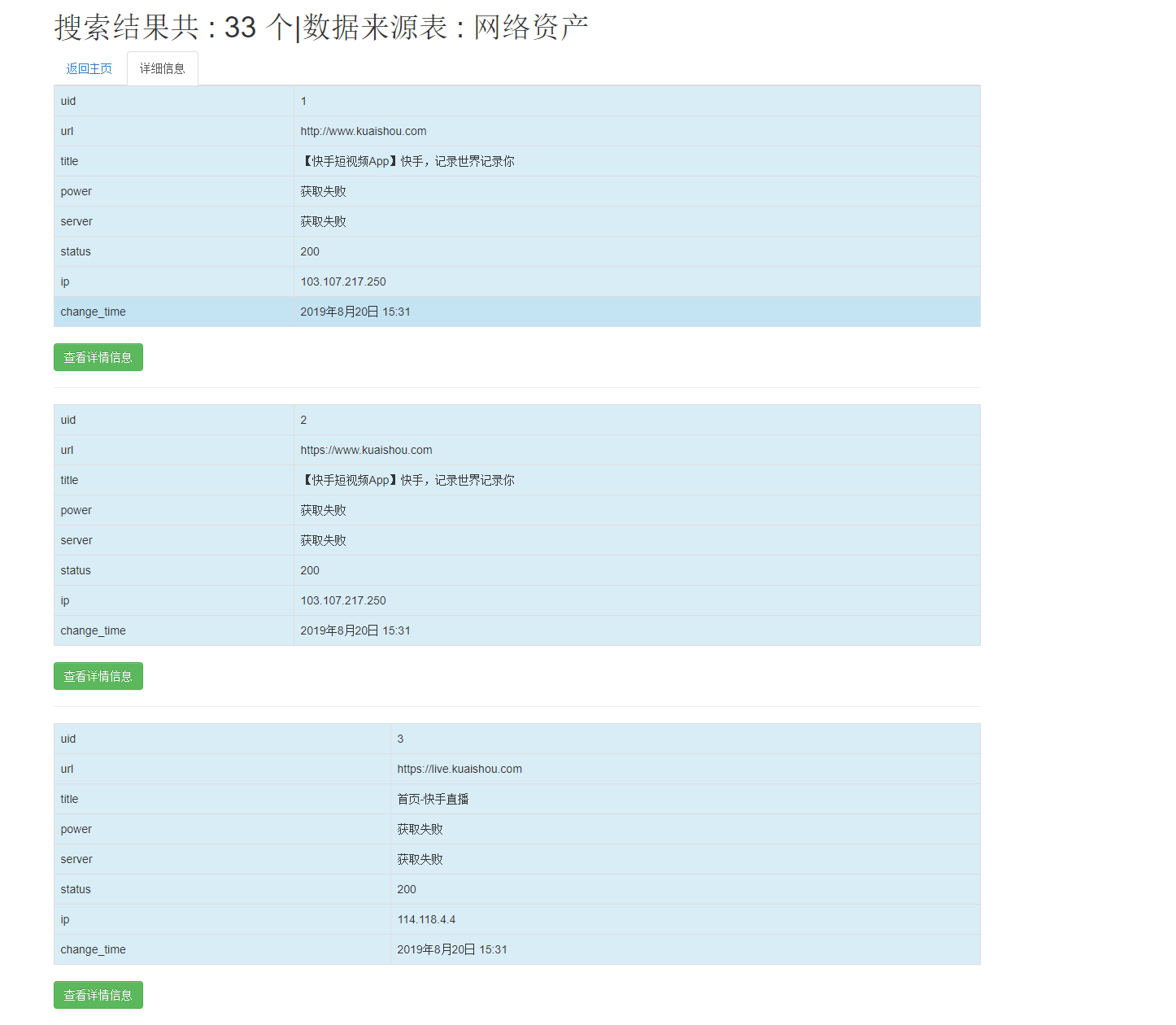Viewport: 1176px width, 1025px height.
Task: Click 查看详情信息 button under uid 1 record
Action: 98,357
